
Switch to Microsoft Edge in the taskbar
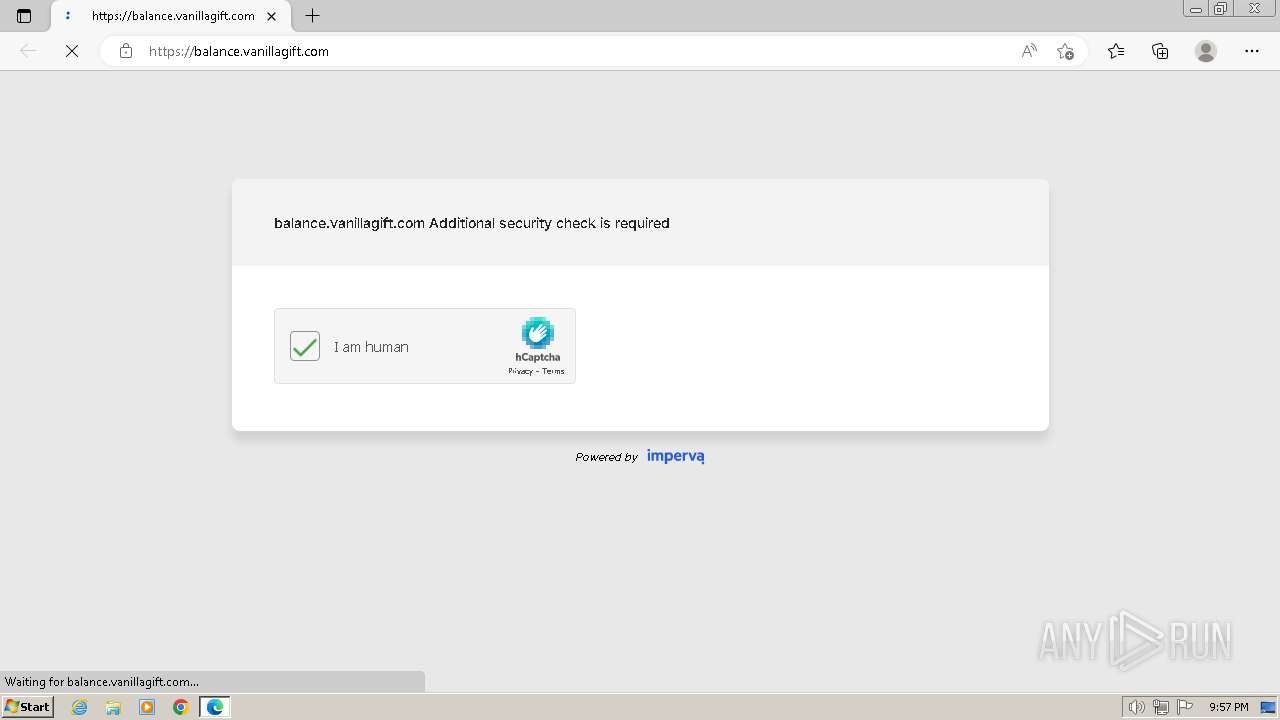pos(215,707)
